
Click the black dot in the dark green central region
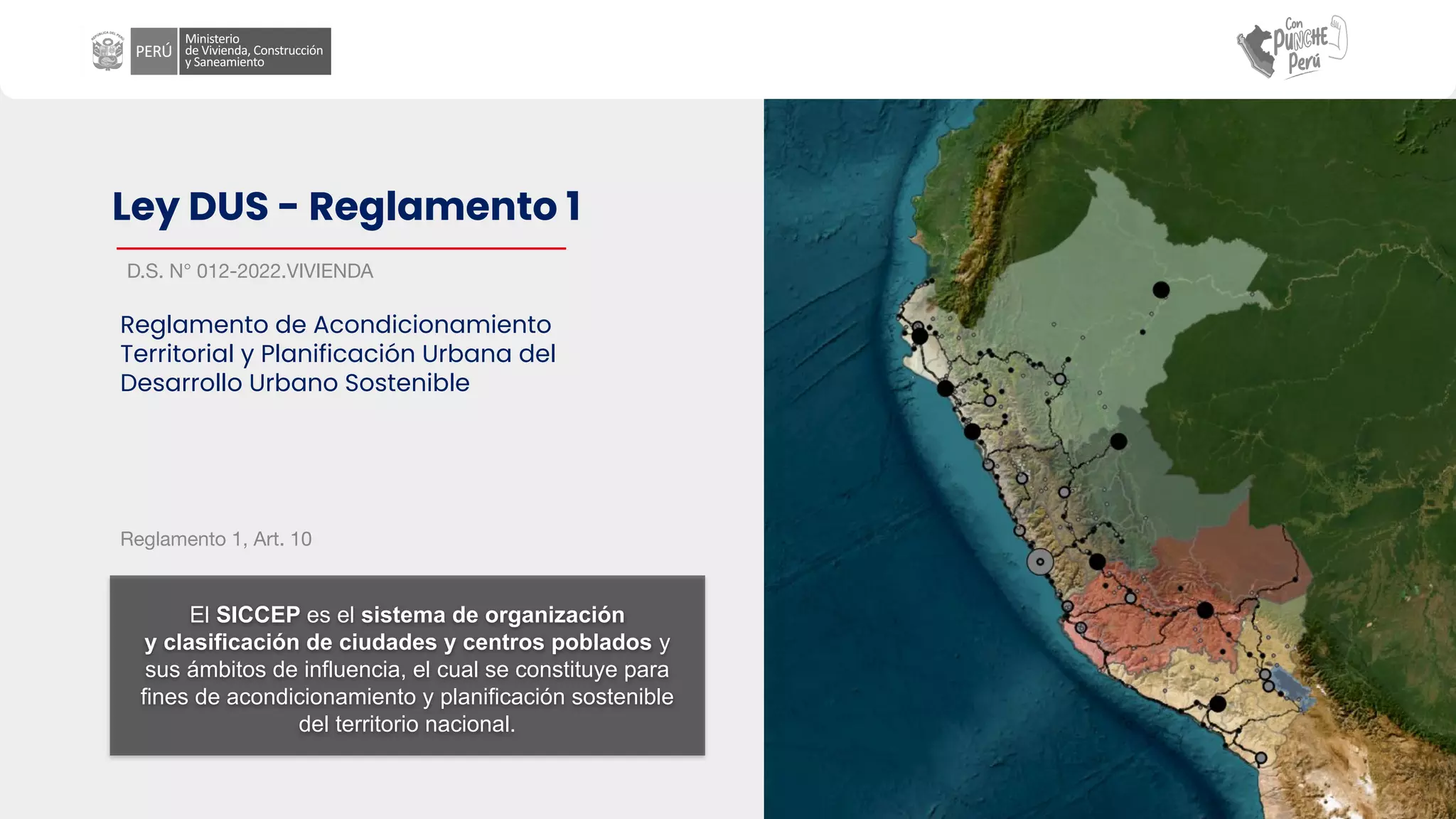pyautogui.click(x=1118, y=441)
